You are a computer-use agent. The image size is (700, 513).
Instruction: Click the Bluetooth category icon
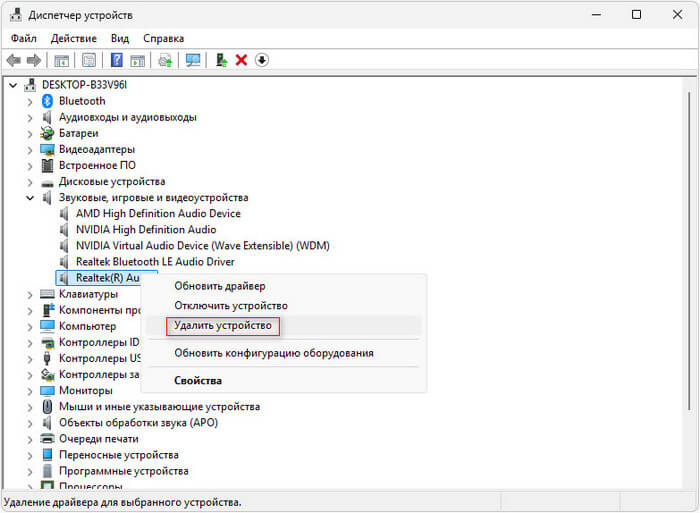tap(47, 101)
